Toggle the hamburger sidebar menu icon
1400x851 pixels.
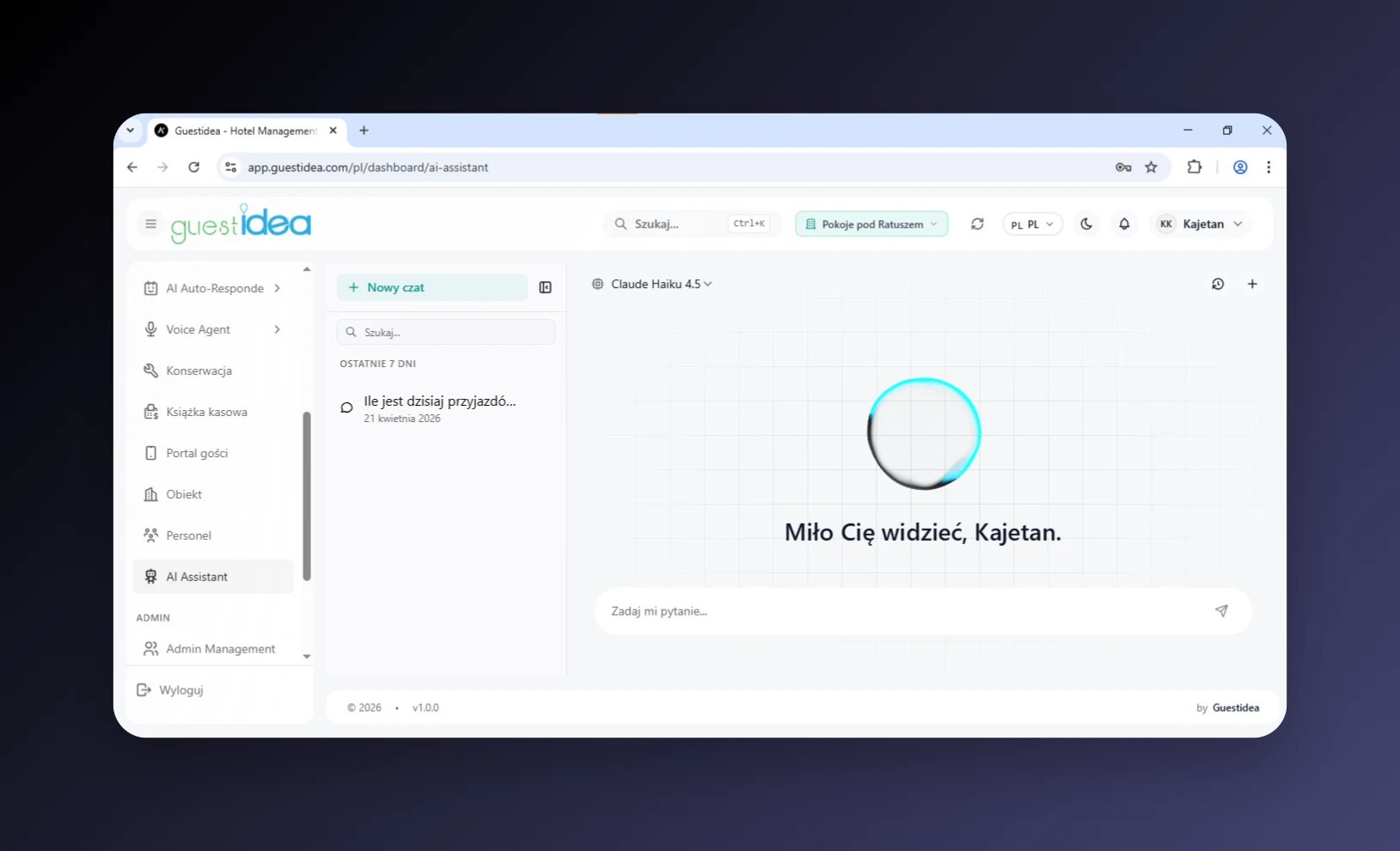150,224
